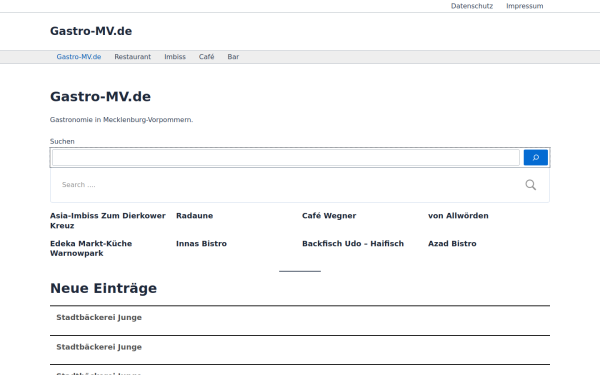600x375 pixels.
Task: Open the Café menu item
Action: point(206,57)
